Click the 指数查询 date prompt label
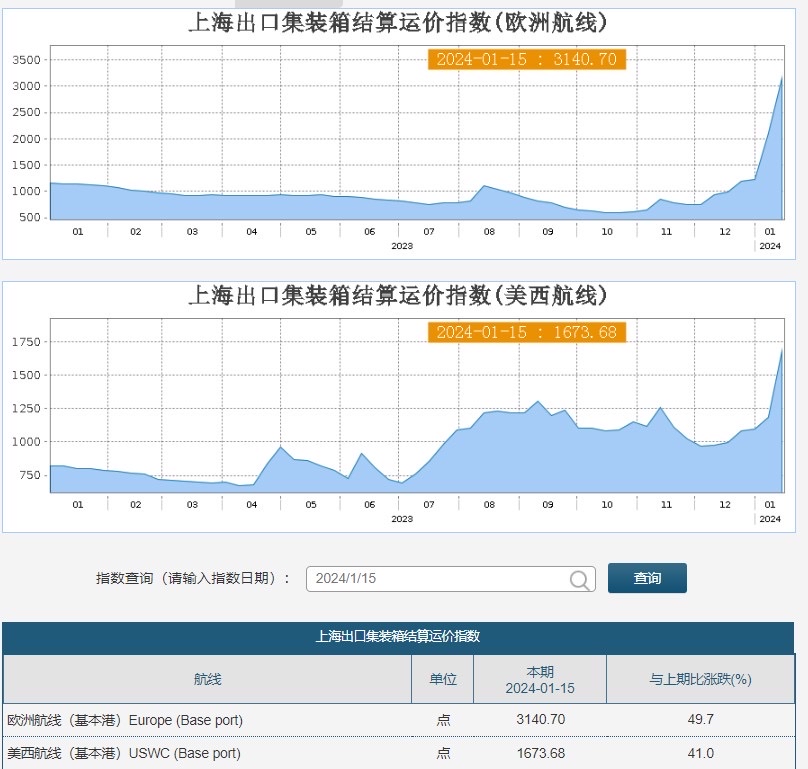 [x=193, y=578]
